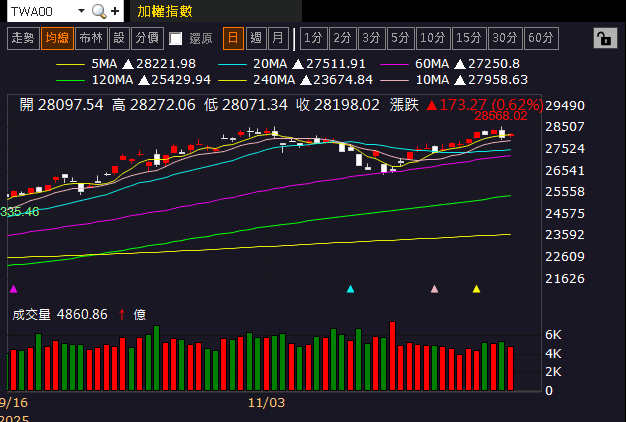Click the 21626 price axis label
This screenshot has width=626, height=422.
565,278
